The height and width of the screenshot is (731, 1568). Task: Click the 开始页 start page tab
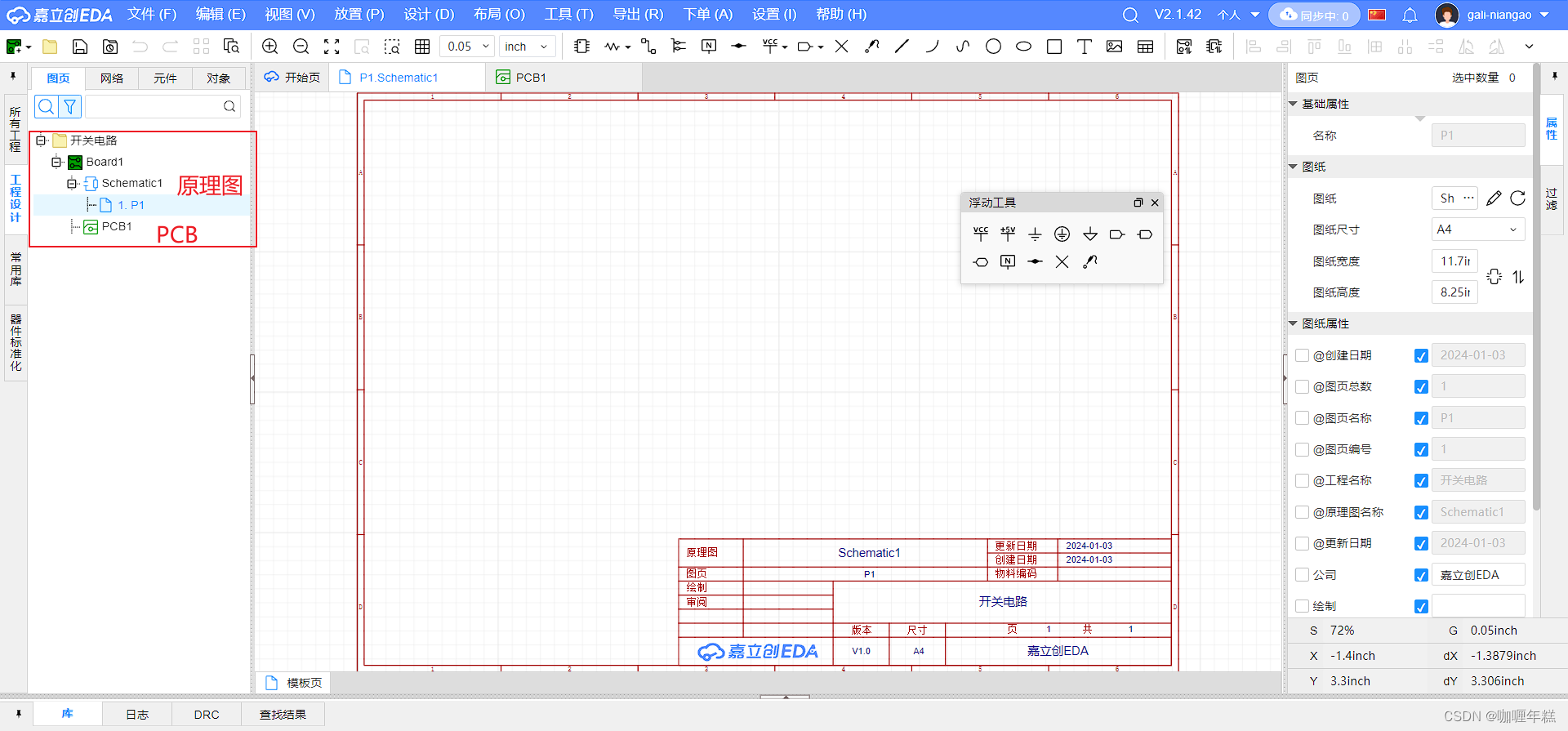point(292,78)
